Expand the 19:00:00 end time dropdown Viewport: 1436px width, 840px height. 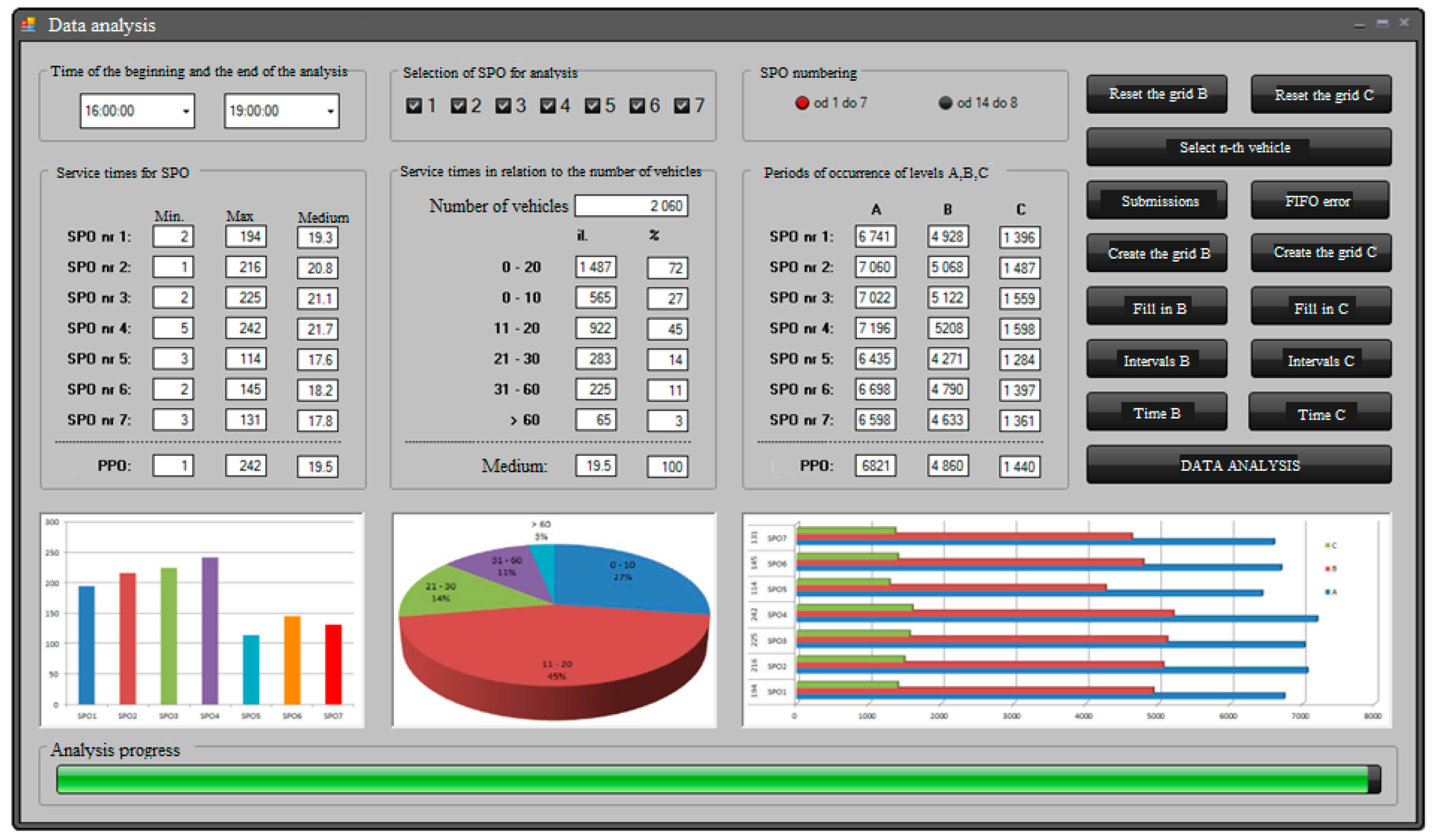point(330,111)
